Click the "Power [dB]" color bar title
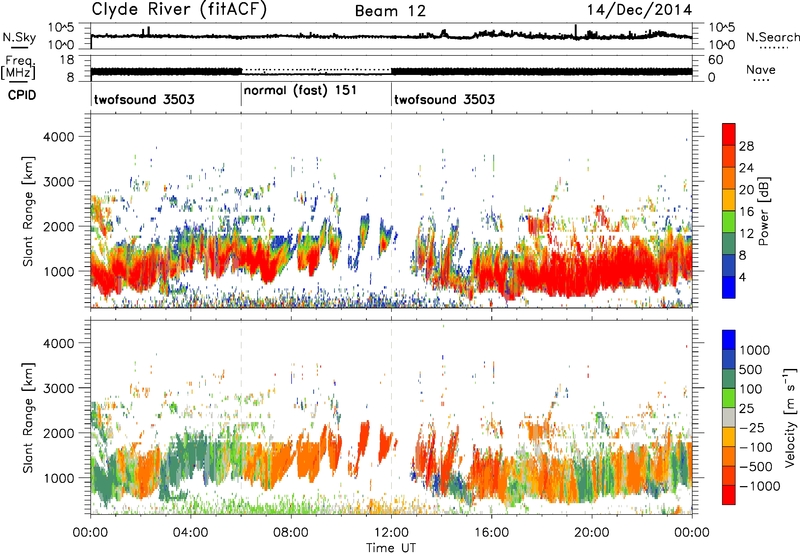Image resolution: width=800 pixels, height=554 pixels. click(x=764, y=211)
